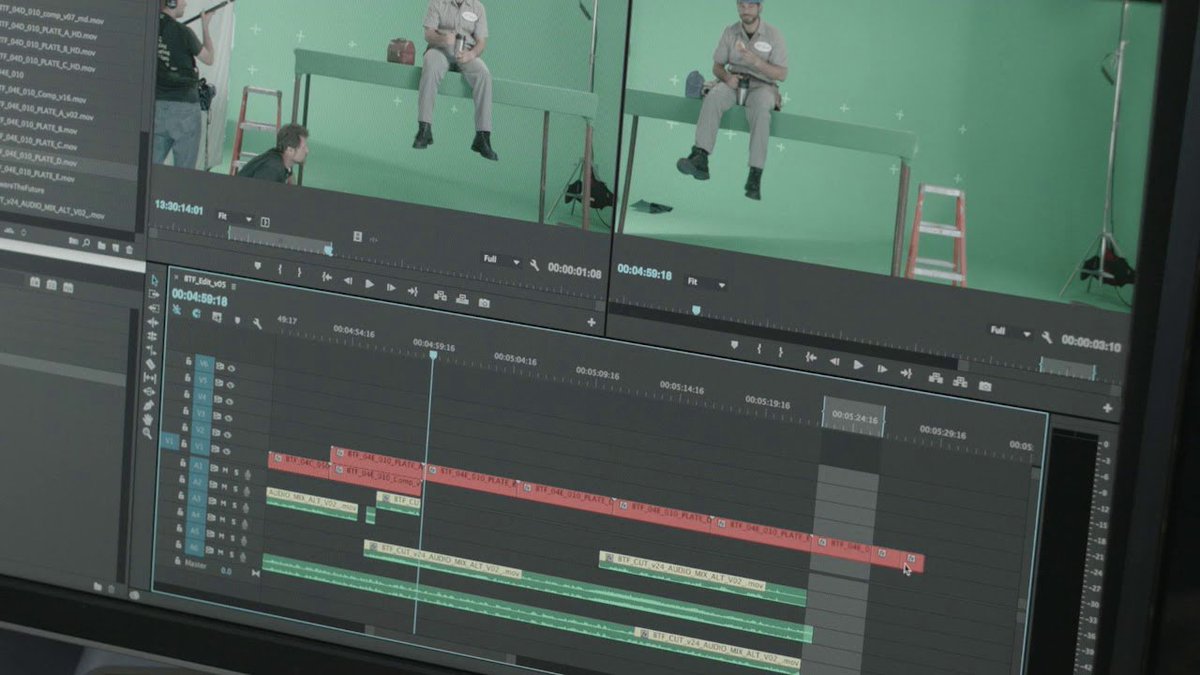The width and height of the screenshot is (1200, 675).
Task: Select the Selection arrow tool in timeline toolbox
Action: coord(155,281)
